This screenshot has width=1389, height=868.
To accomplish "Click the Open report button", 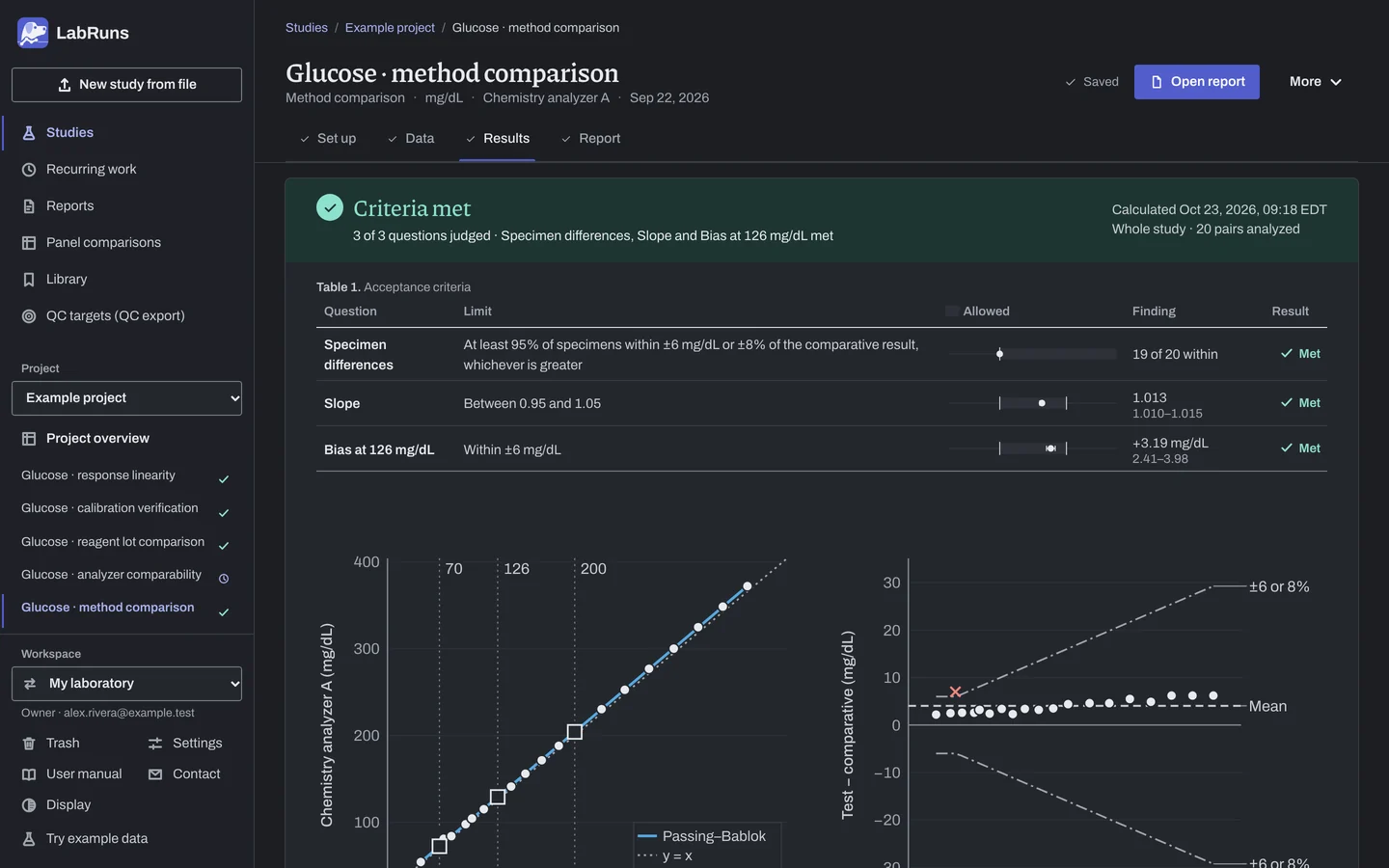I will (x=1197, y=82).
